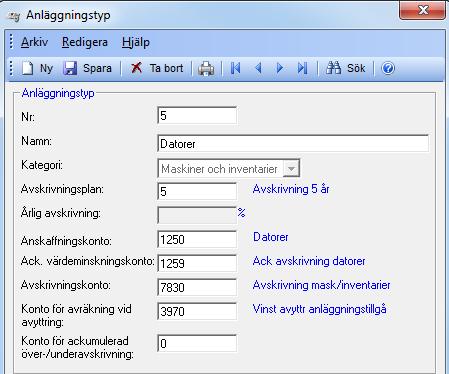This screenshot has width=449, height=374.
Task: Open the Sök binoculars search
Action: click(345, 68)
